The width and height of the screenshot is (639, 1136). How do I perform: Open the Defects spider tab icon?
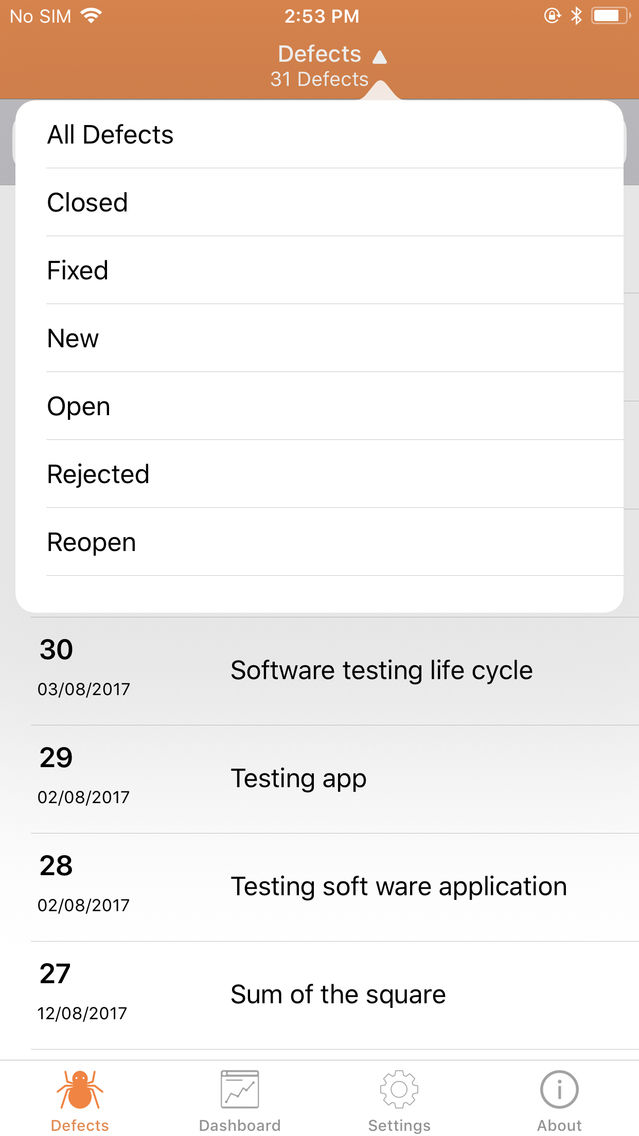[x=80, y=1089]
